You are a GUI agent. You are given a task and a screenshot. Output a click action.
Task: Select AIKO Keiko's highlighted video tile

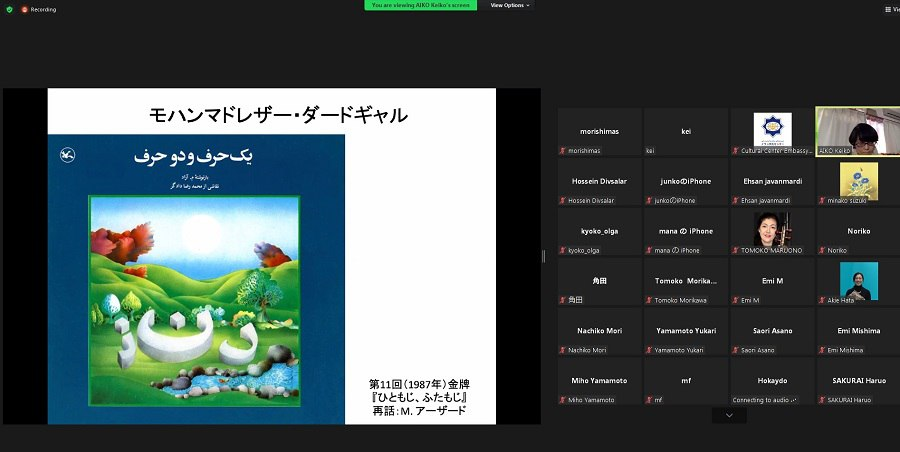point(857,131)
